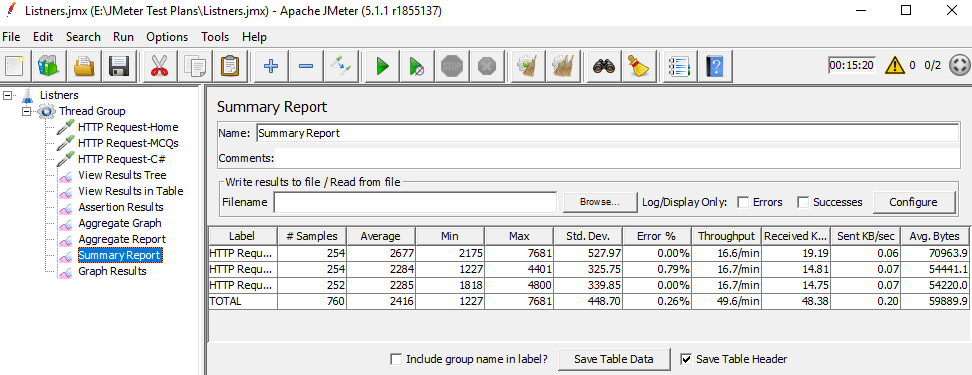Screen dimensions: 972x375
Task: Open the Edit menu
Action: point(43,37)
